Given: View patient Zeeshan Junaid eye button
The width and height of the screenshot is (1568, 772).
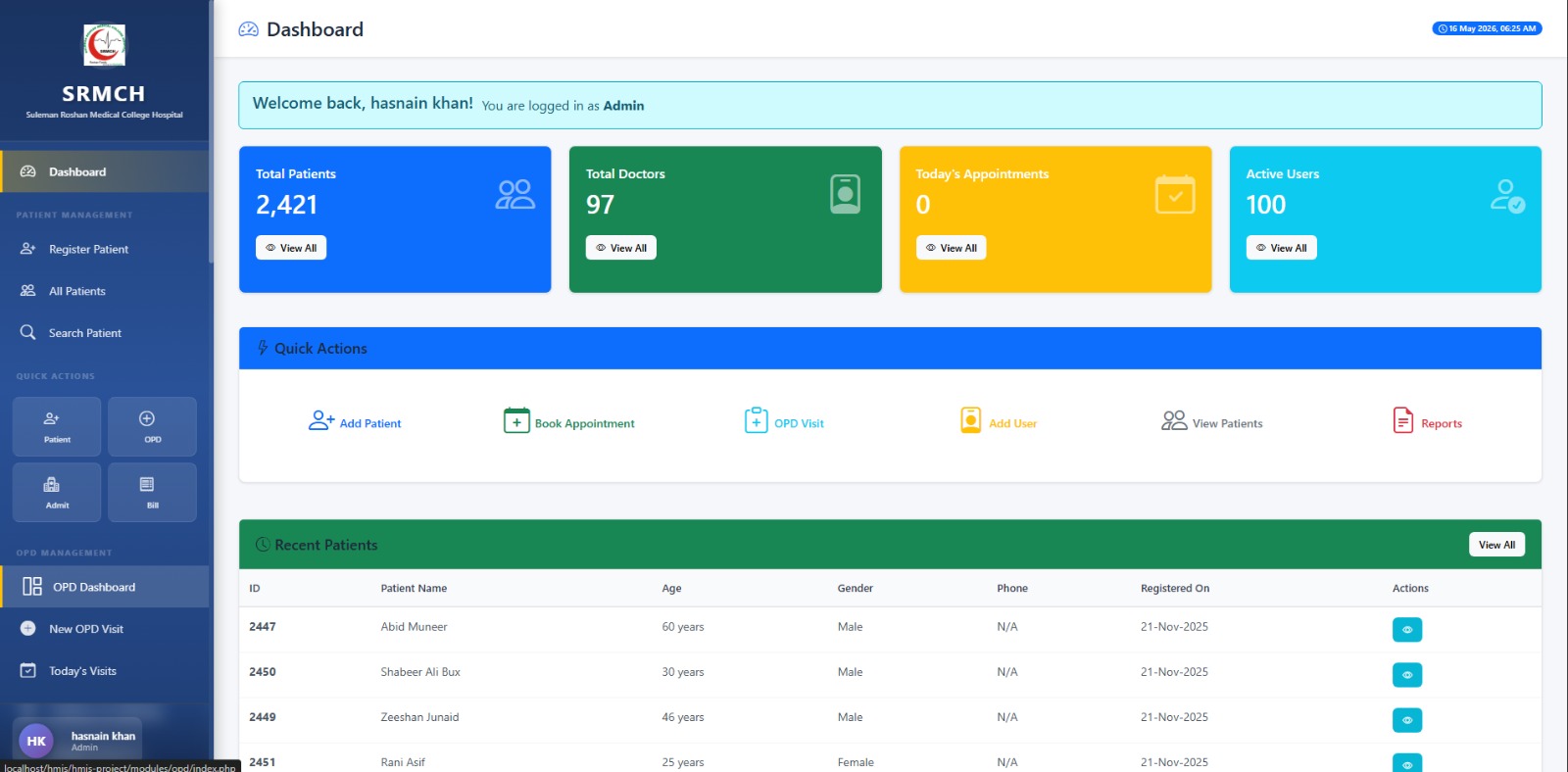Looking at the screenshot, I should point(1407,720).
